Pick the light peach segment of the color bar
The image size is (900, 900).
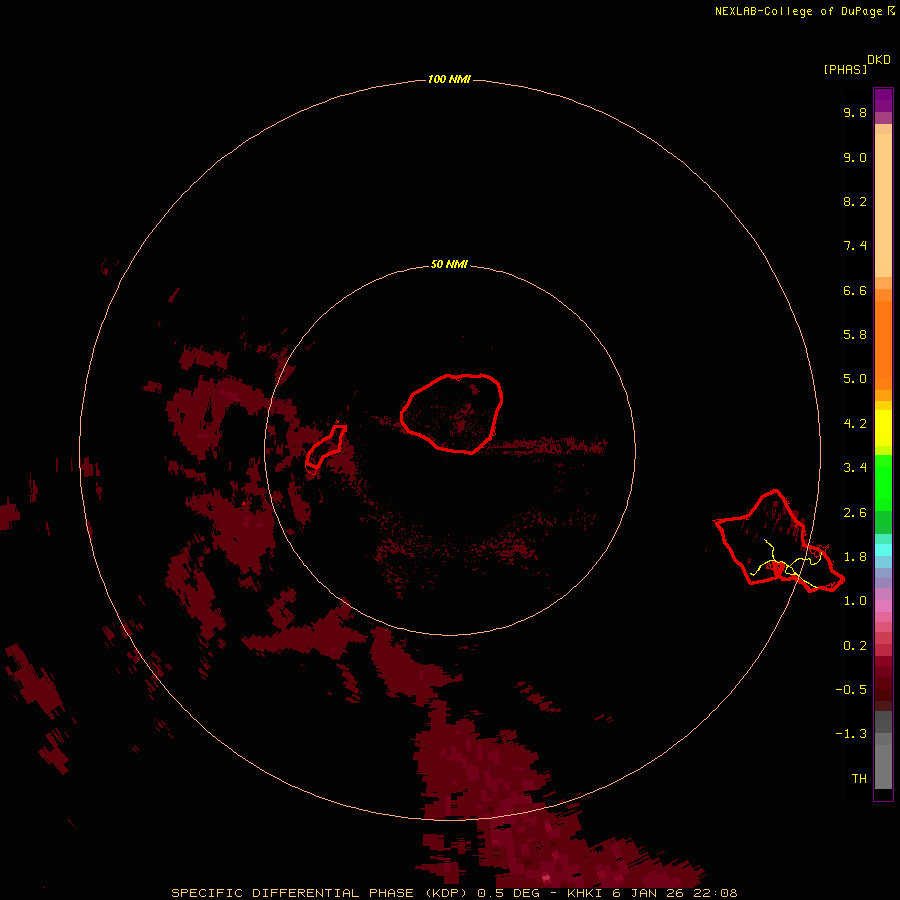(x=883, y=205)
